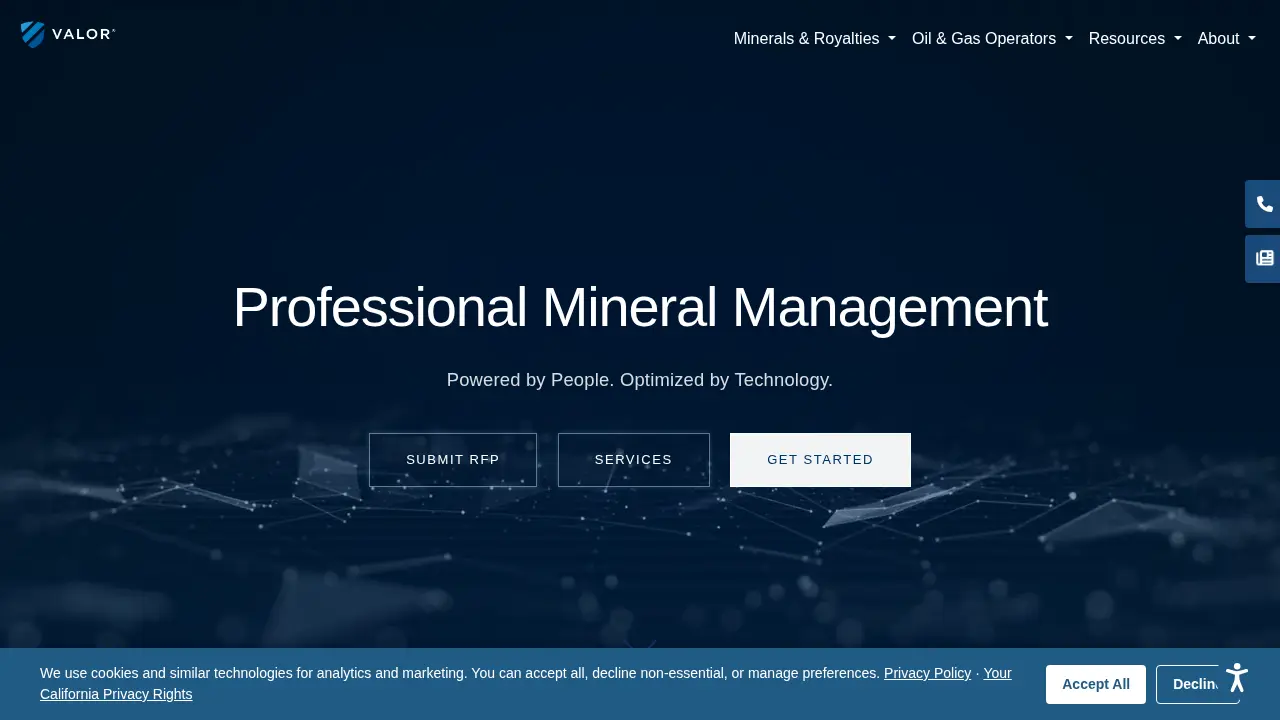Open the phone contact side tab
Screen dimensions: 1280x720
point(1263,204)
